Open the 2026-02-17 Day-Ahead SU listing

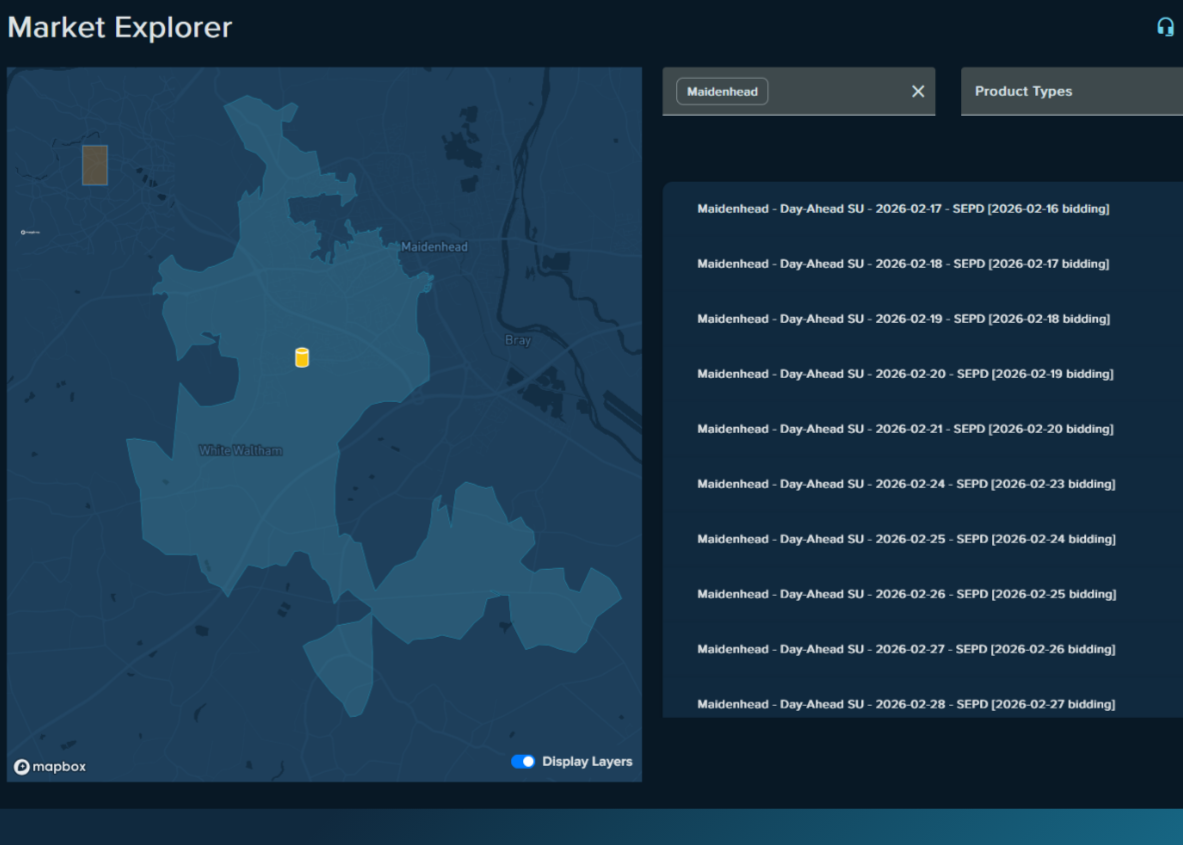point(902,209)
